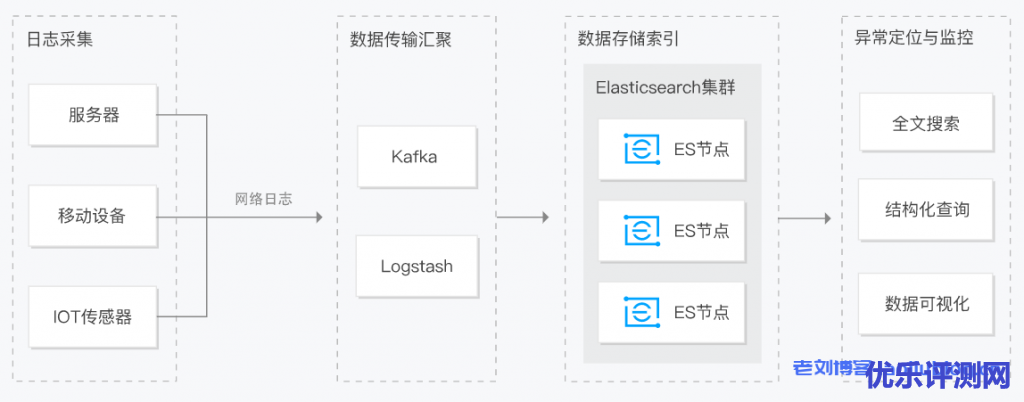This screenshot has height=402, width=1024.
Task: Select the 服务器 box
Action: point(94,115)
